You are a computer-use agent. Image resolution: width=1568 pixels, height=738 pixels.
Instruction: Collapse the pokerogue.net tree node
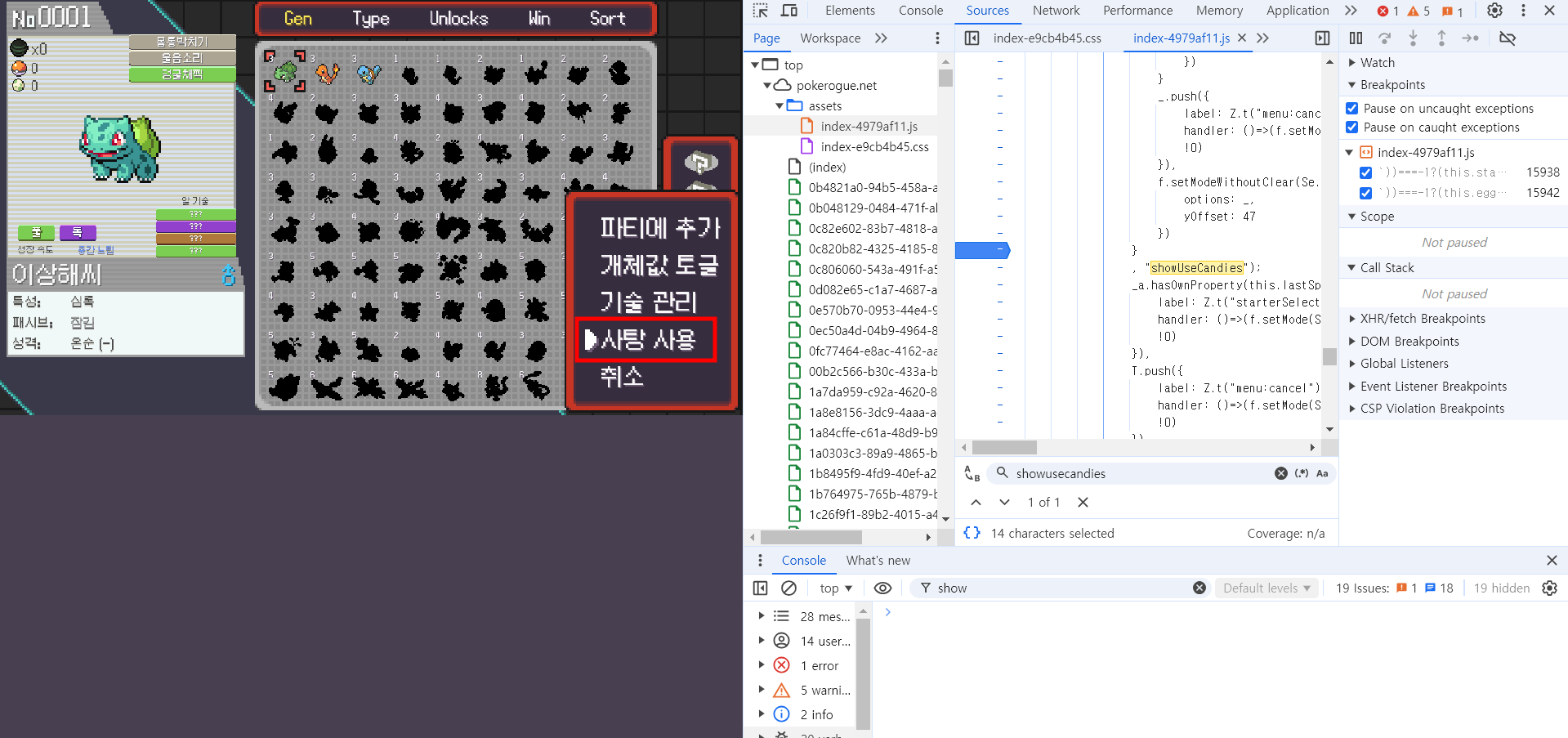(x=767, y=86)
